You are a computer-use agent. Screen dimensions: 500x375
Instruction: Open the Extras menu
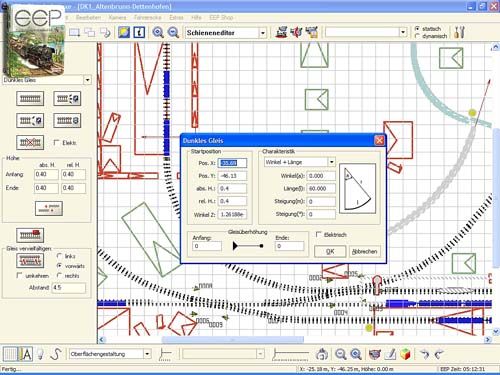point(176,17)
